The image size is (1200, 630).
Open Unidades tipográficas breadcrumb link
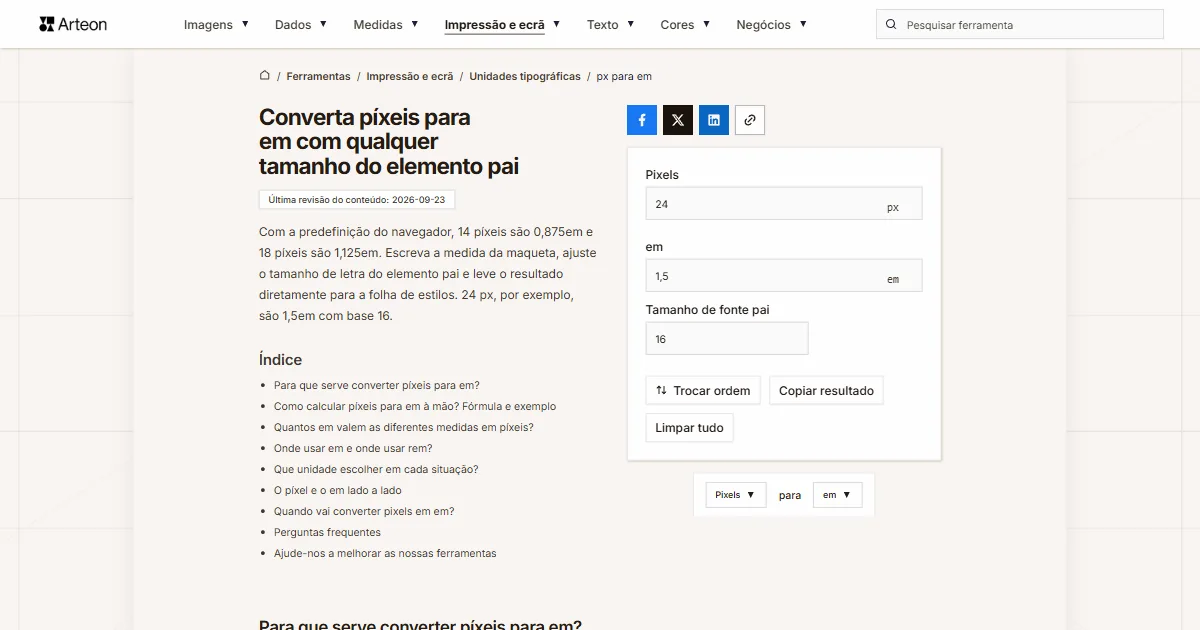point(525,76)
